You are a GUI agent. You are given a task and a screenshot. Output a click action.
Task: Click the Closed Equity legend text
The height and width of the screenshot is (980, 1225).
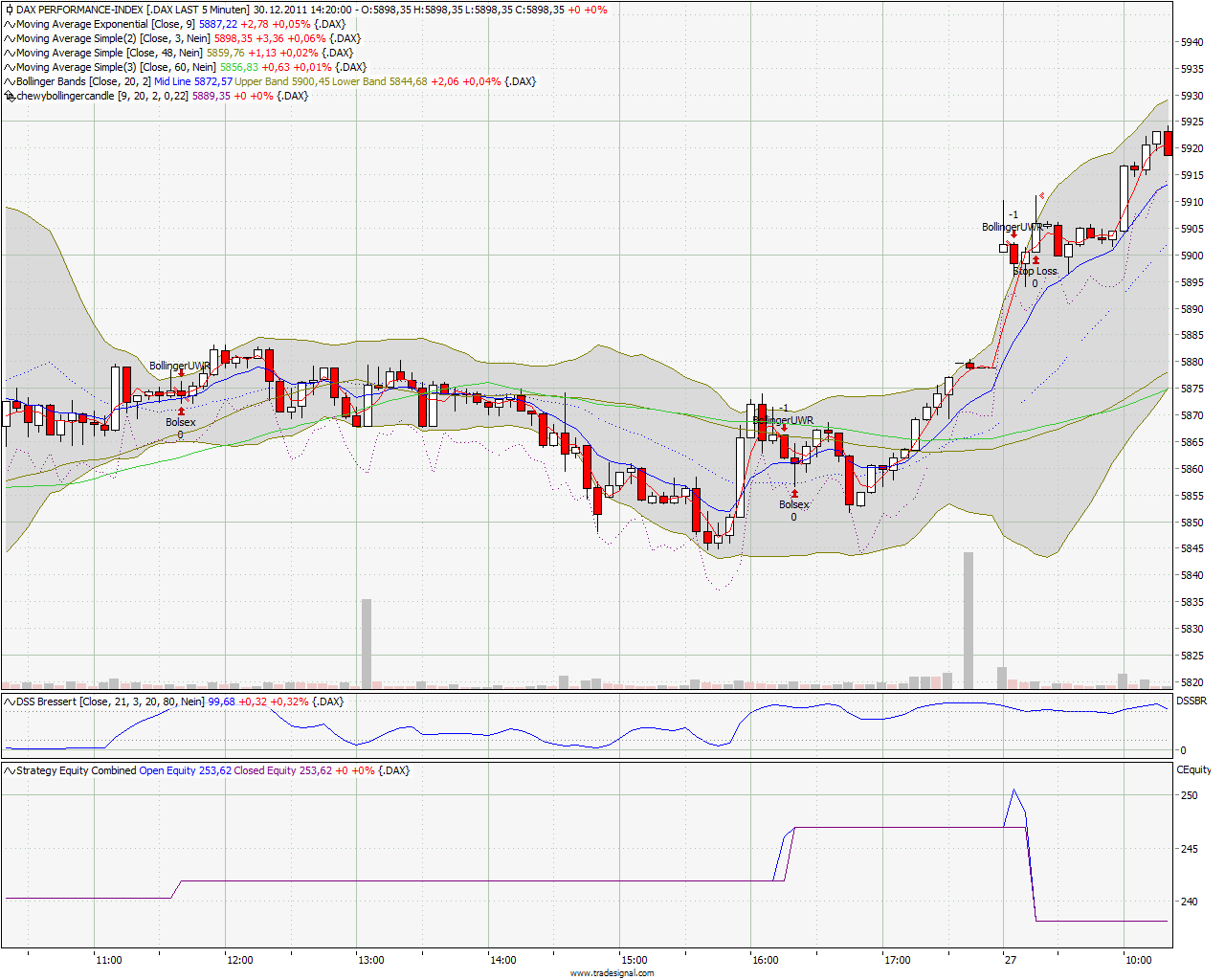click(x=265, y=770)
